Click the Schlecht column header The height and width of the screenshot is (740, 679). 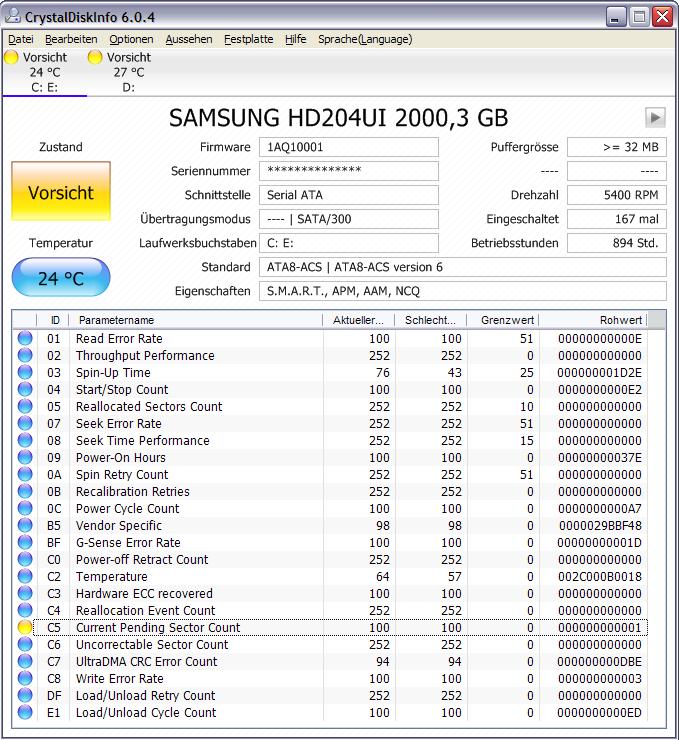point(430,320)
